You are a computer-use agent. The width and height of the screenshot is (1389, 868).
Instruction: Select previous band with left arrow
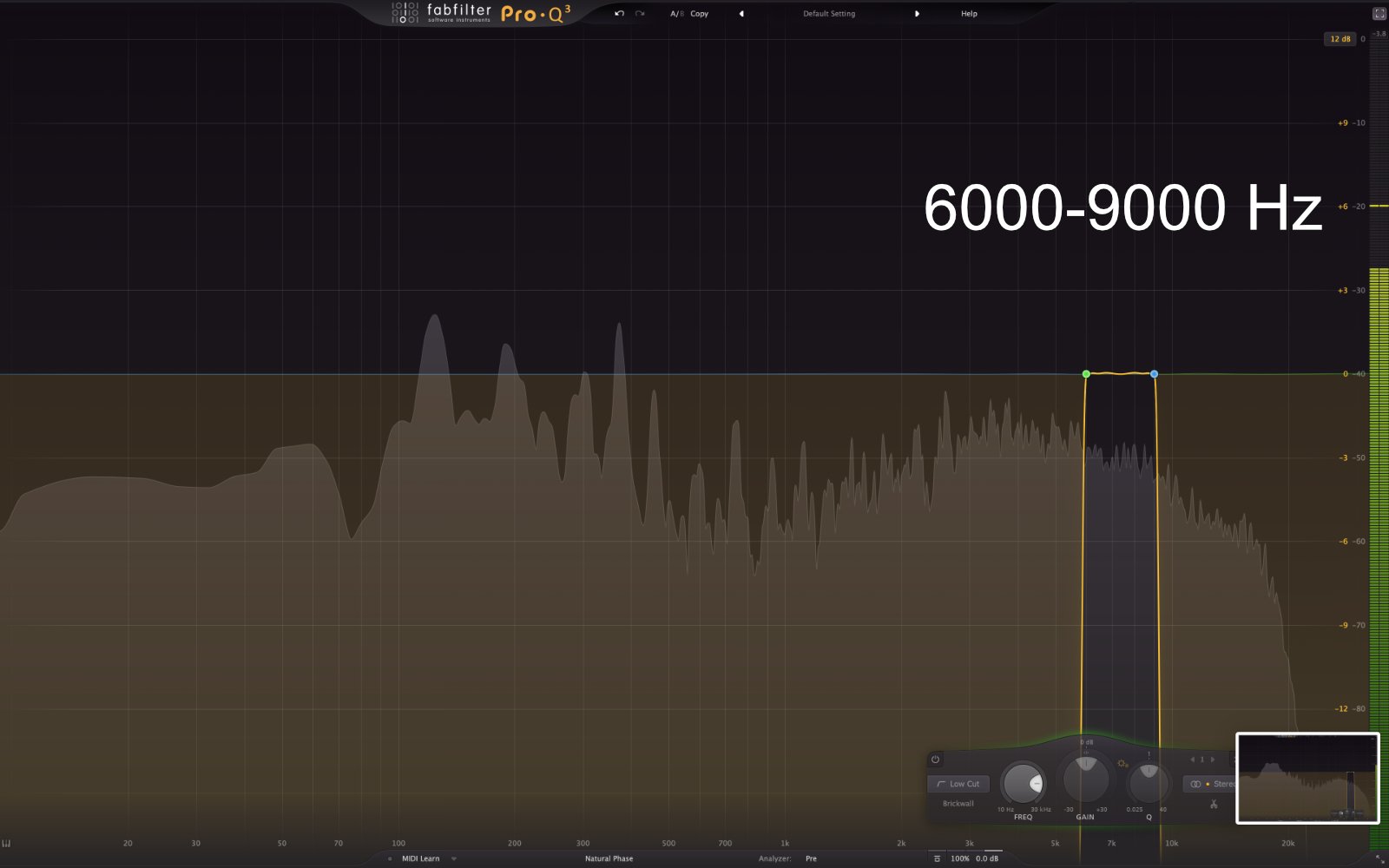coord(1192,759)
